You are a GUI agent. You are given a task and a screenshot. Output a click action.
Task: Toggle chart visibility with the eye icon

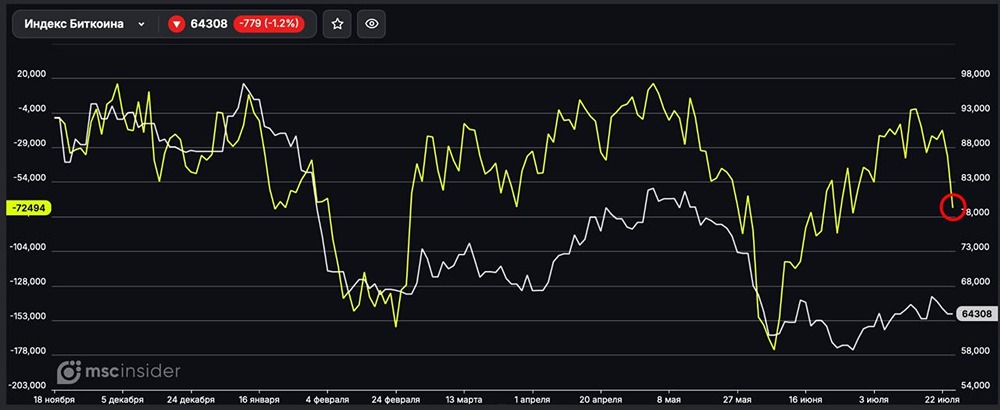point(372,24)
